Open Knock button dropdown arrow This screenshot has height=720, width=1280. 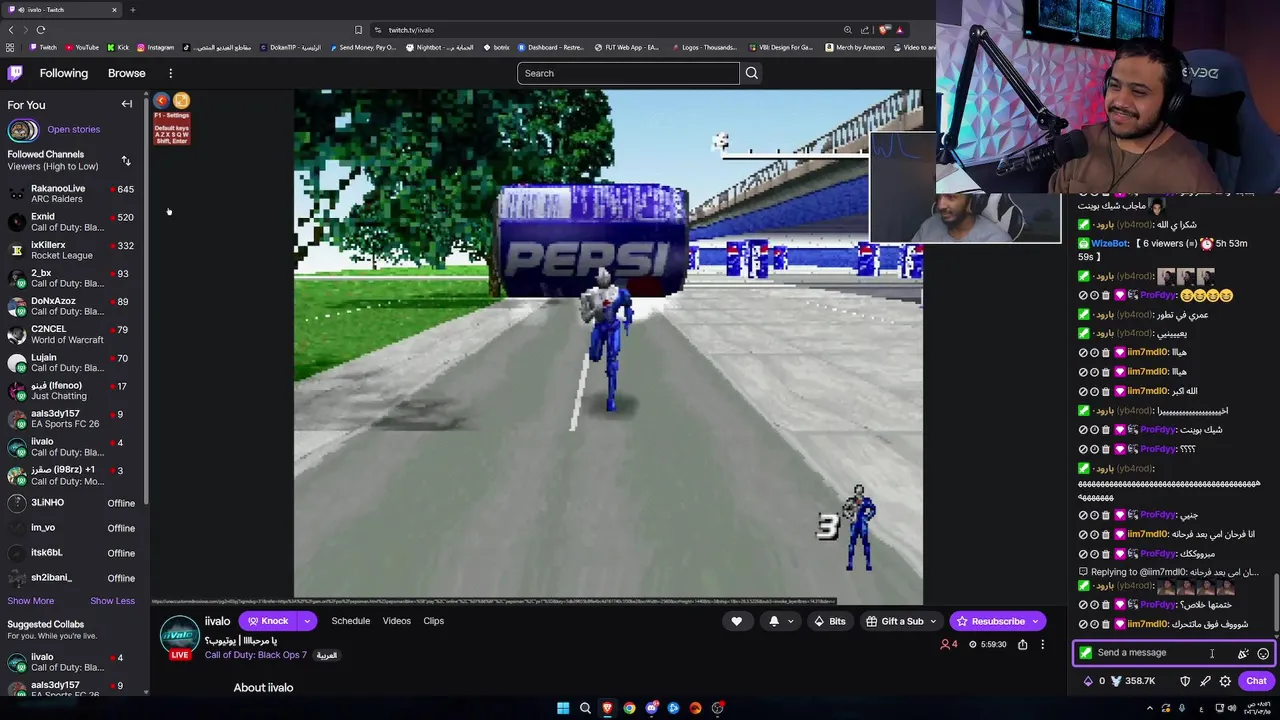tap(307, 621)
